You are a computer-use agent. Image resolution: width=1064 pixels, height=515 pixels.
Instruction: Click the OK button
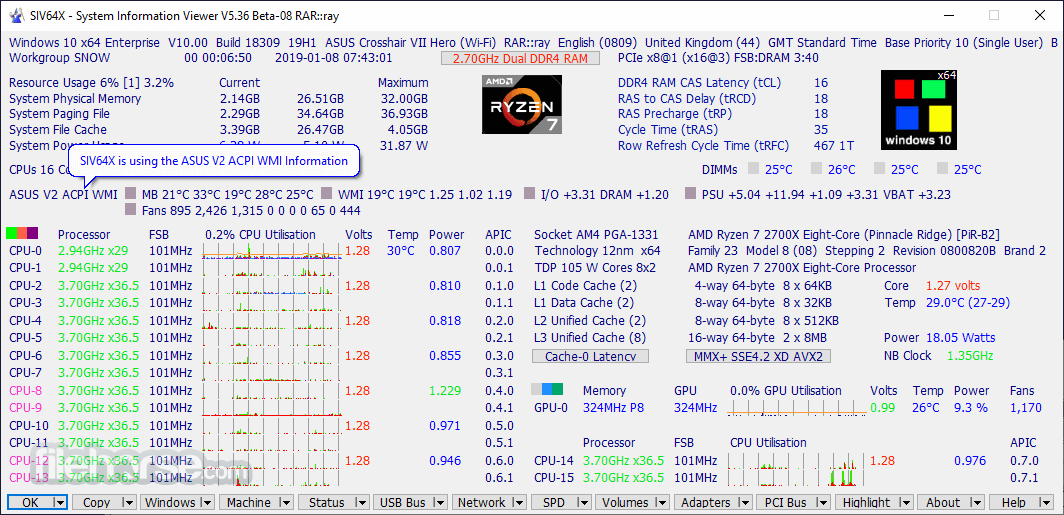click(x=31, y=503)
